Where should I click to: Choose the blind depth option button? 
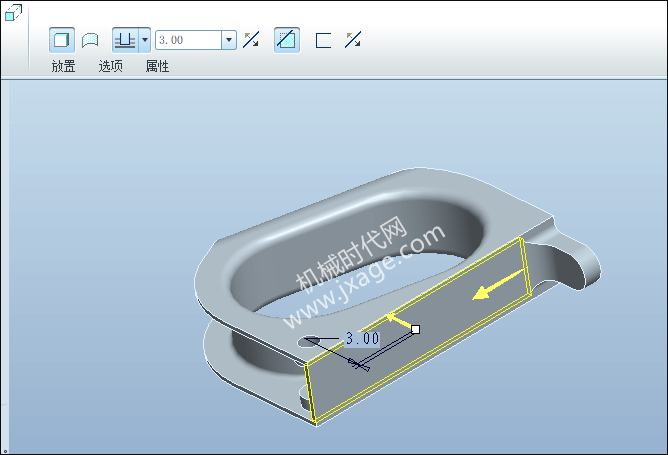125,40
